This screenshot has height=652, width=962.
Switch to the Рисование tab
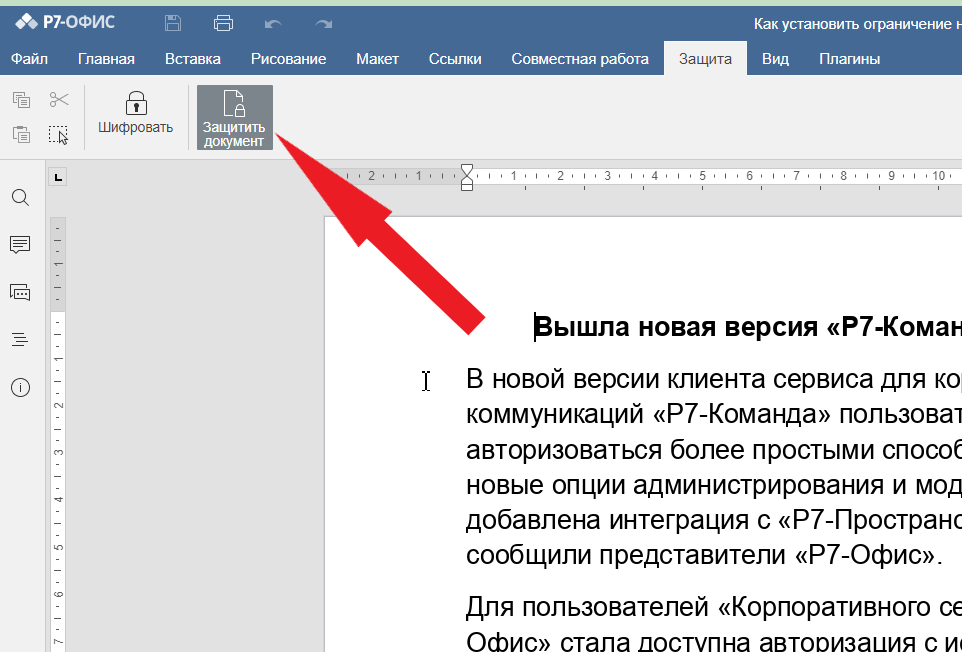(x=288, y=59)
